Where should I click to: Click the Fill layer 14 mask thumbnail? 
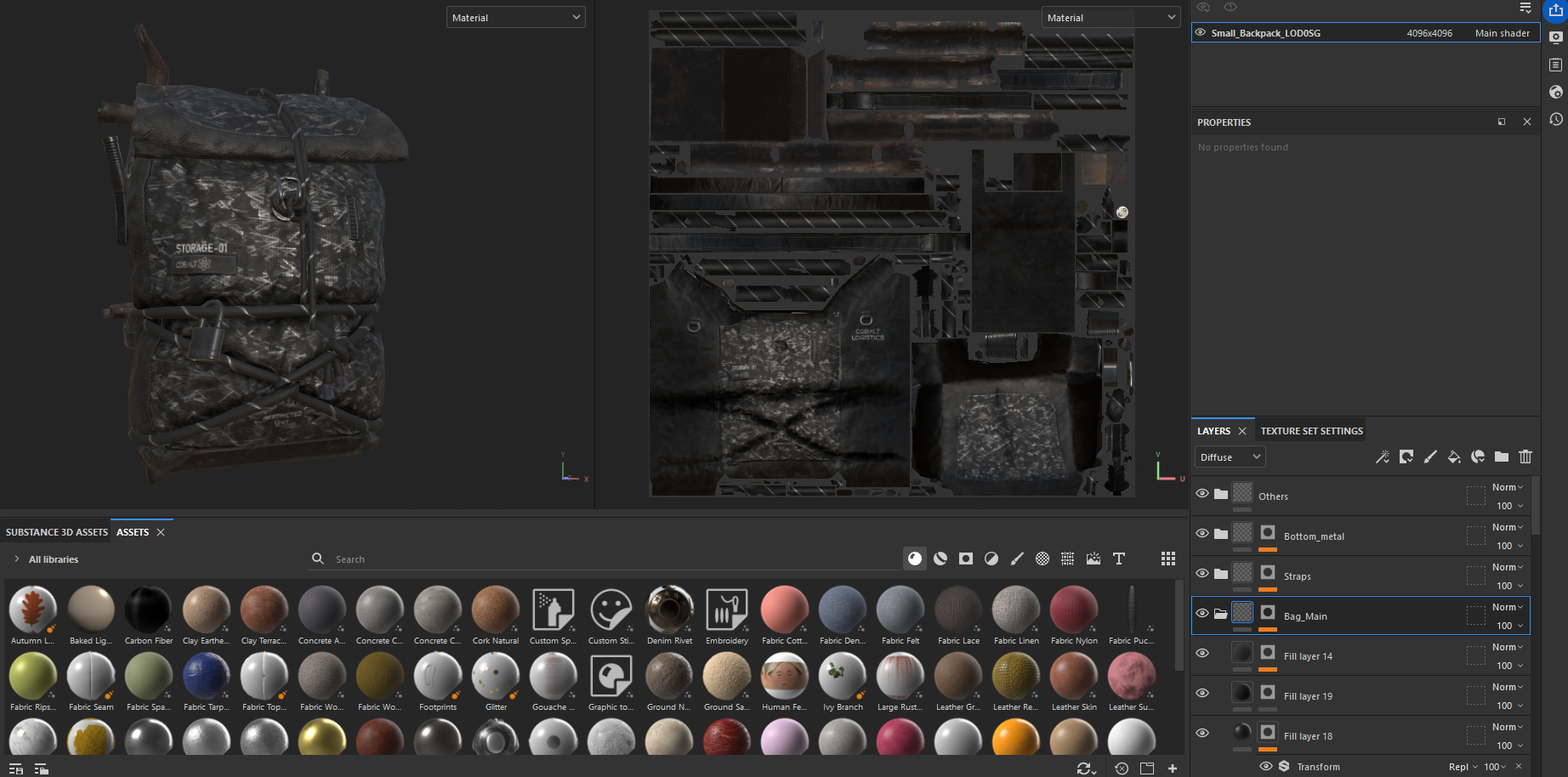point(1268,653)
